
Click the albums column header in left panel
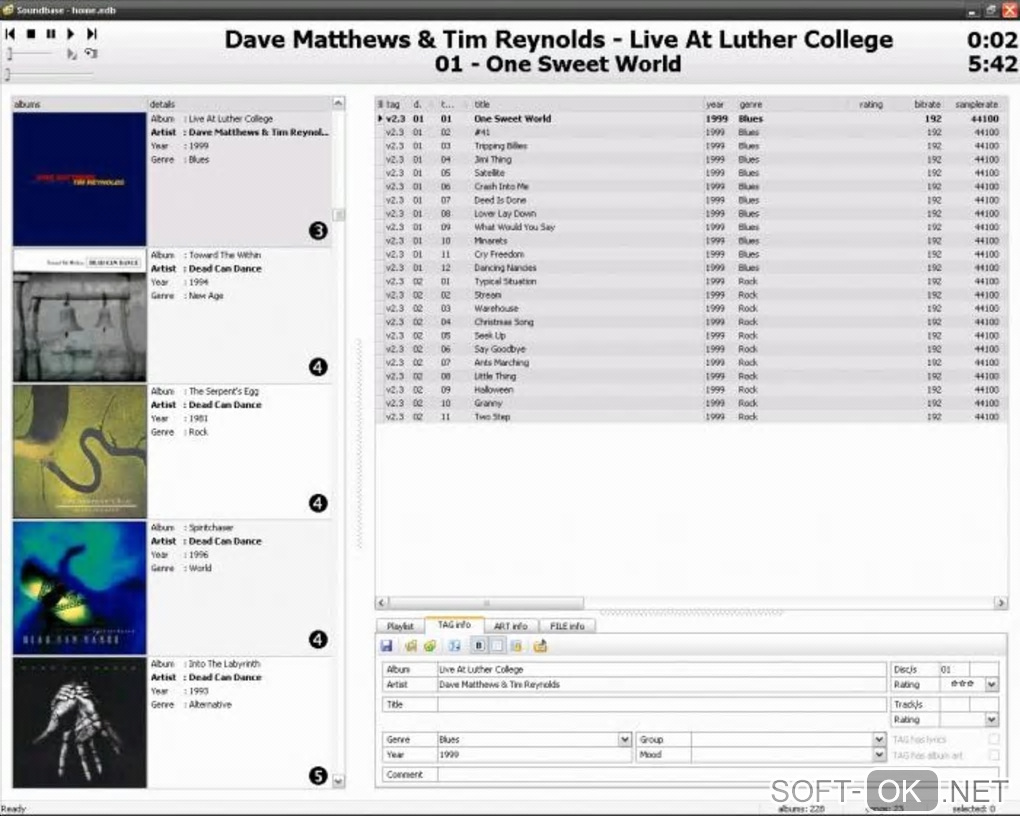click(79, 104)
